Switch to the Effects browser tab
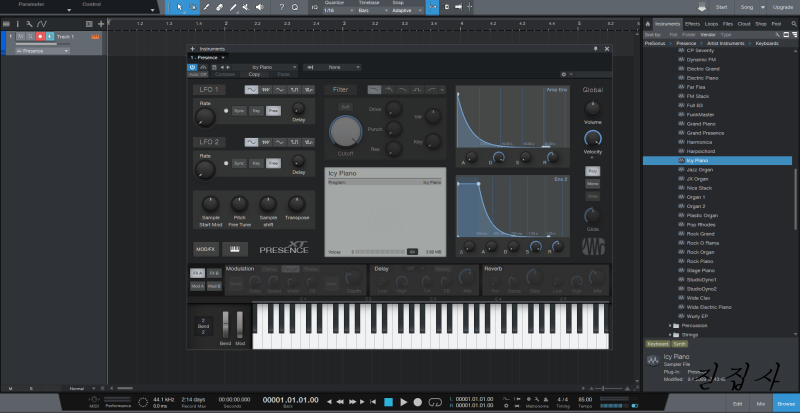The height and width of the screenshot is (413, 800). point(692,24)
